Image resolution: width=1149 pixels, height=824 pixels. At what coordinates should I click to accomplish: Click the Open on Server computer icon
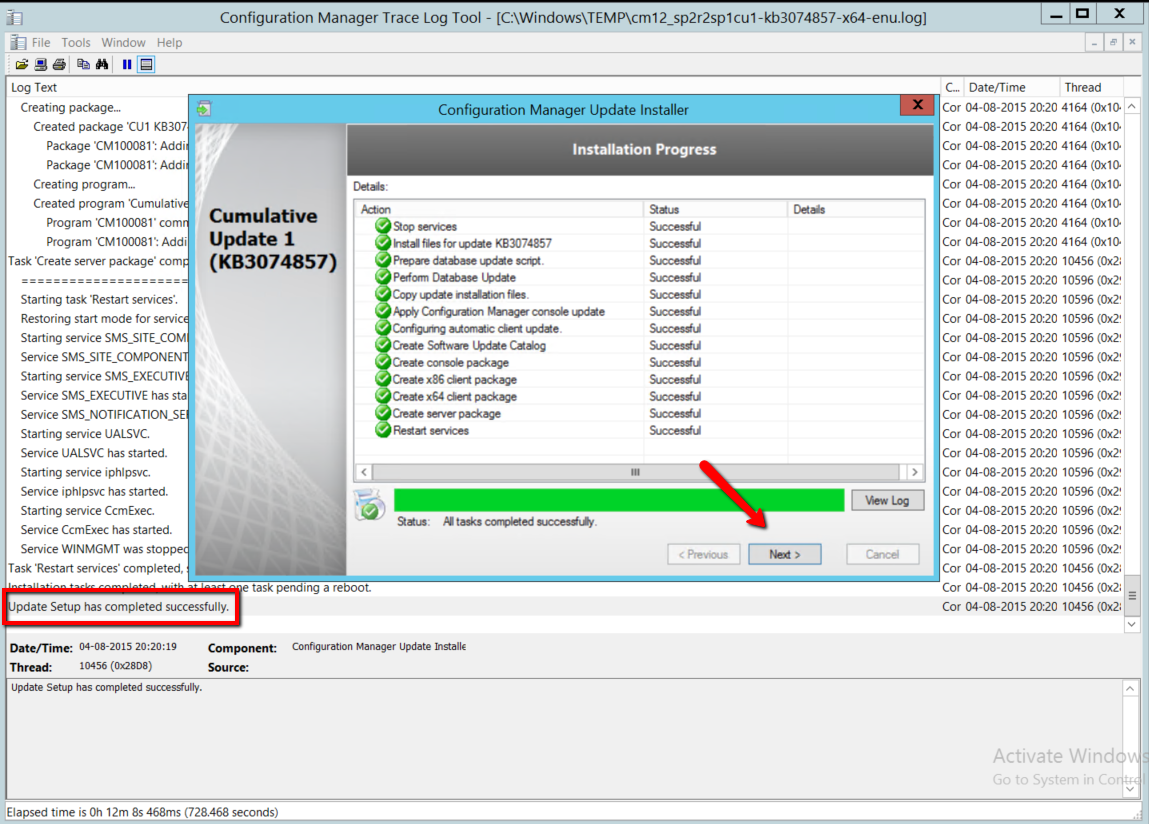pos(41,65)
